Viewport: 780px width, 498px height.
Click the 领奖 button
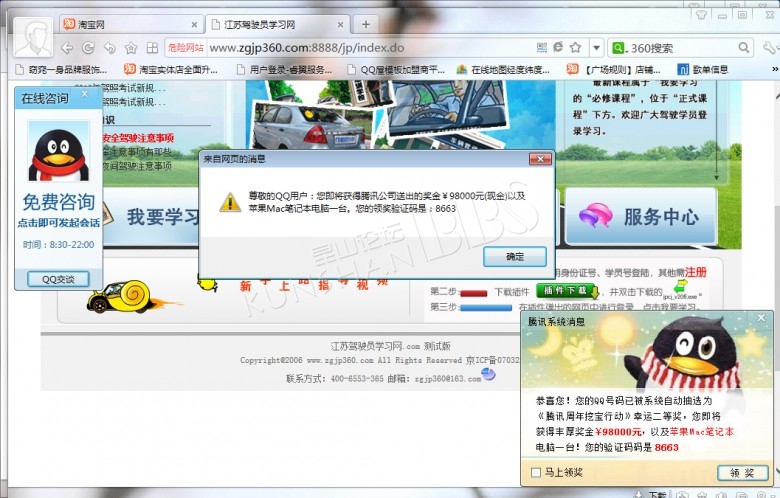click(742, 473)
